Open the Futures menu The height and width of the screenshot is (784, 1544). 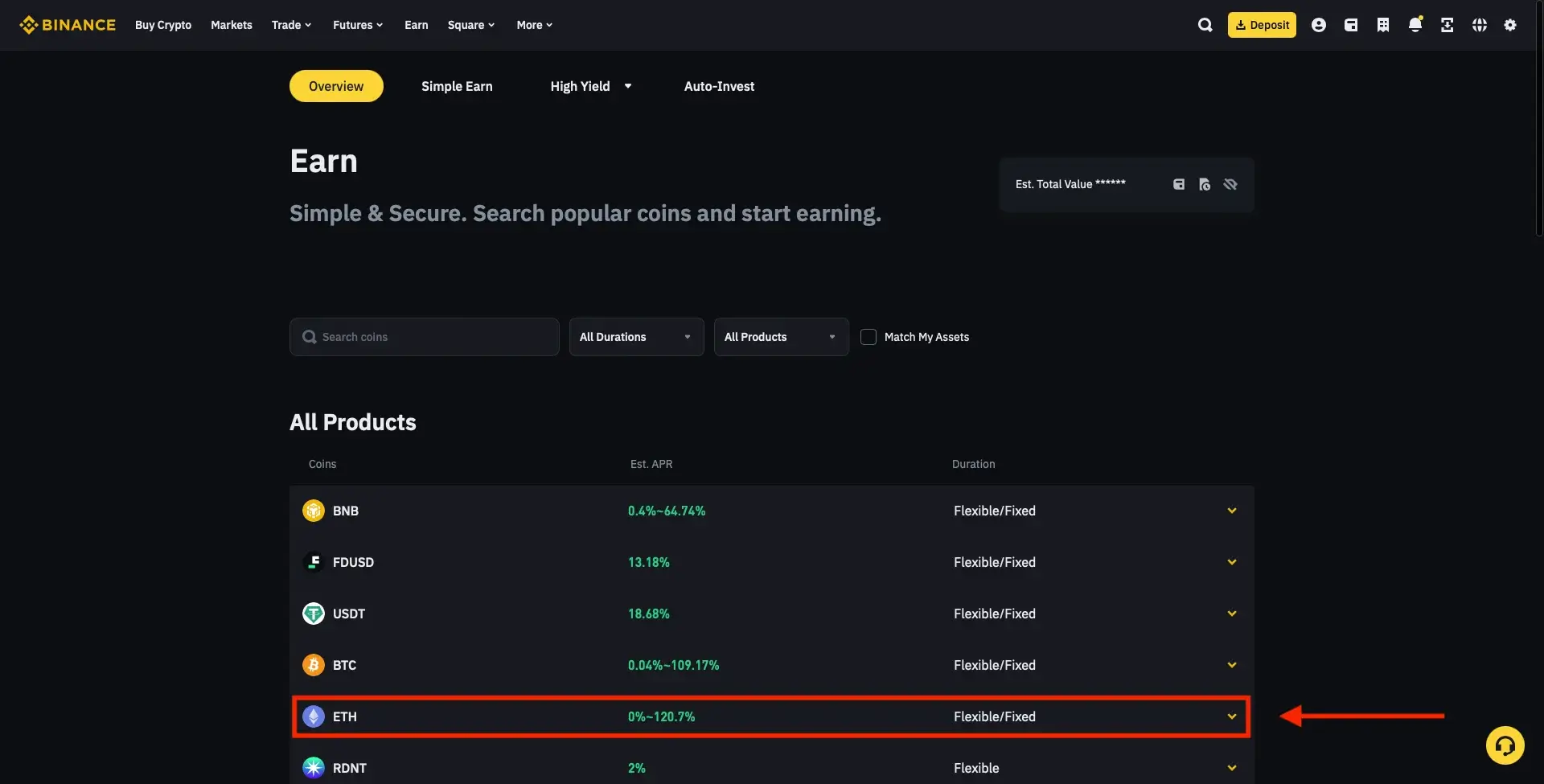358,25
